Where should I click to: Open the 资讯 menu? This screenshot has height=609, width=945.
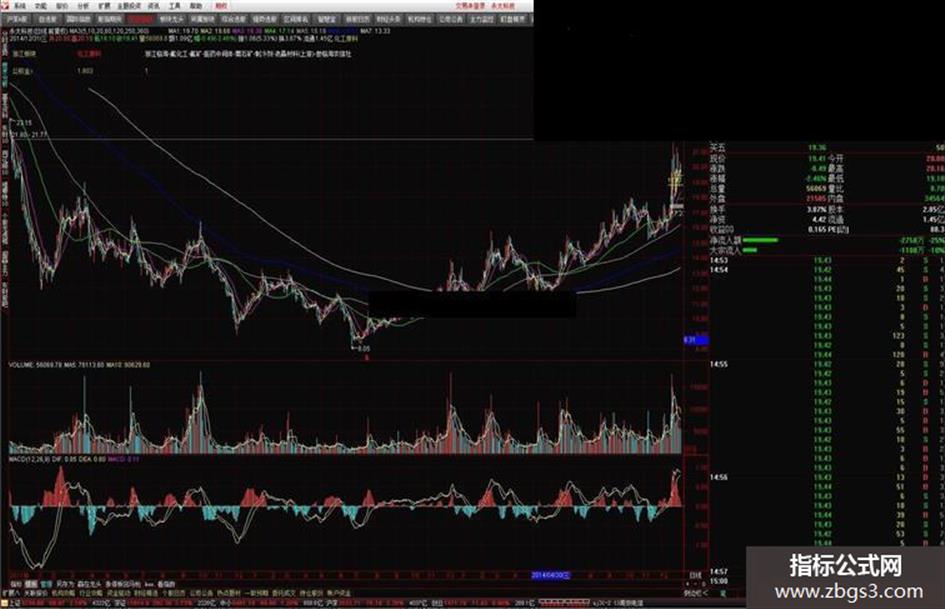tap(154, 5)
